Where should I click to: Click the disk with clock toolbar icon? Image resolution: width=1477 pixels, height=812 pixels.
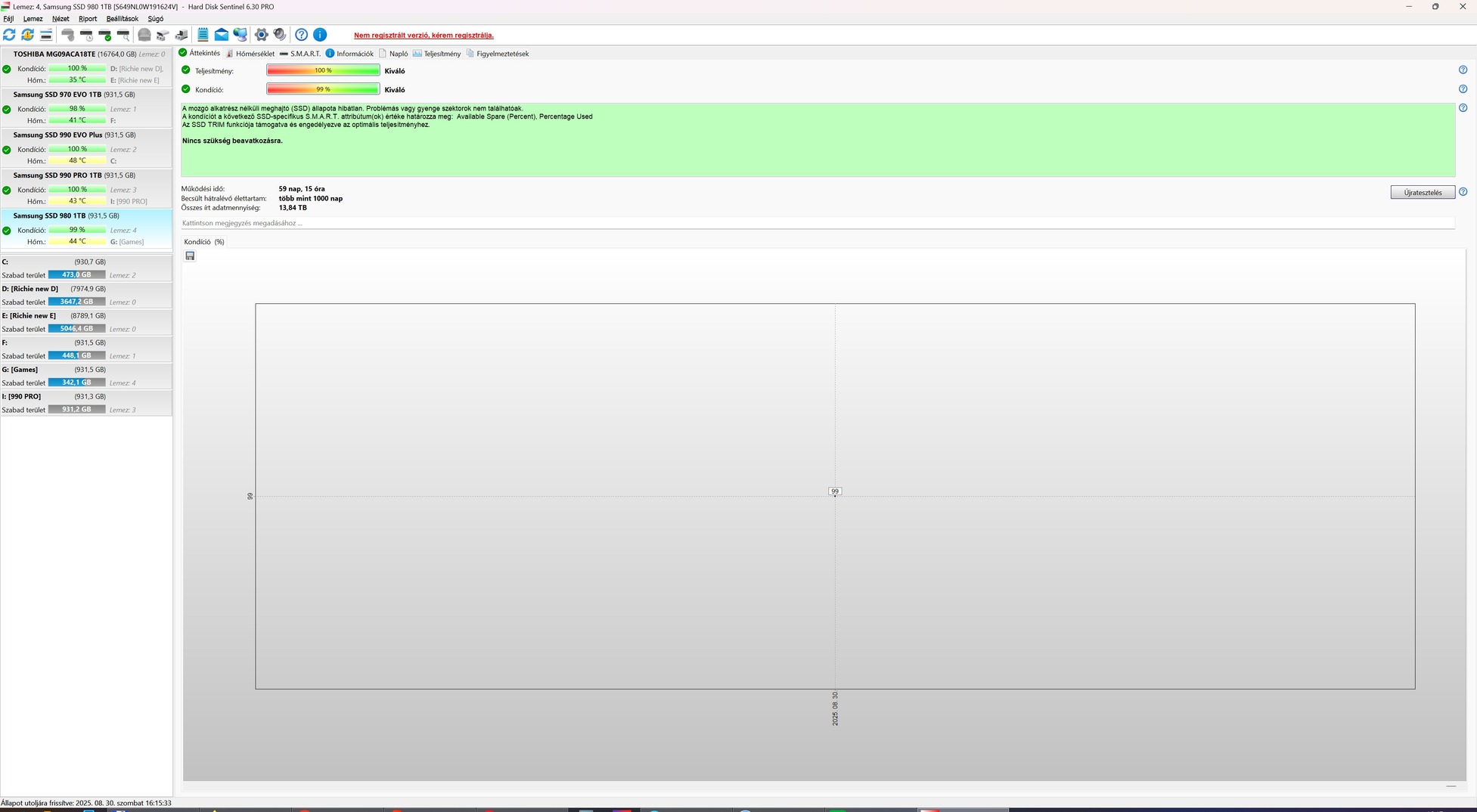click(x=86, y=35)
